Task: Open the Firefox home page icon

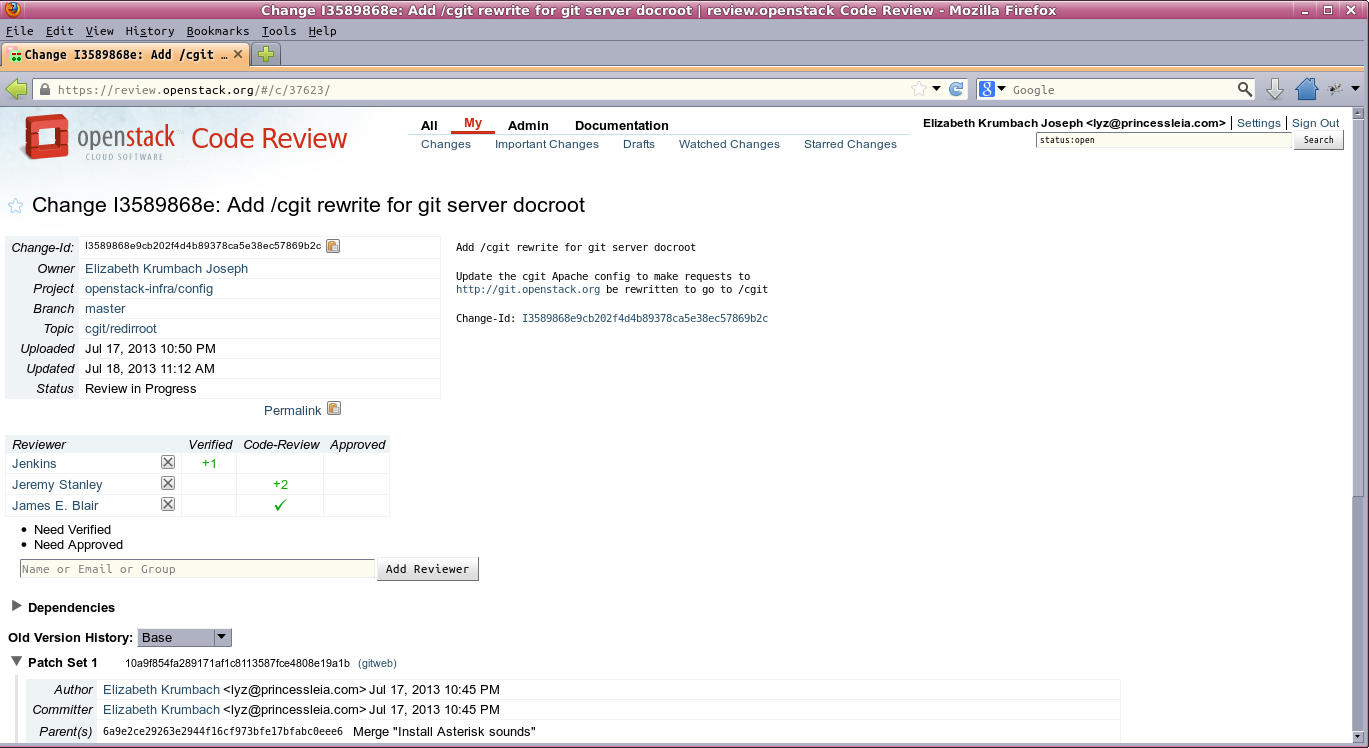Action: [x=1306, y=89]
